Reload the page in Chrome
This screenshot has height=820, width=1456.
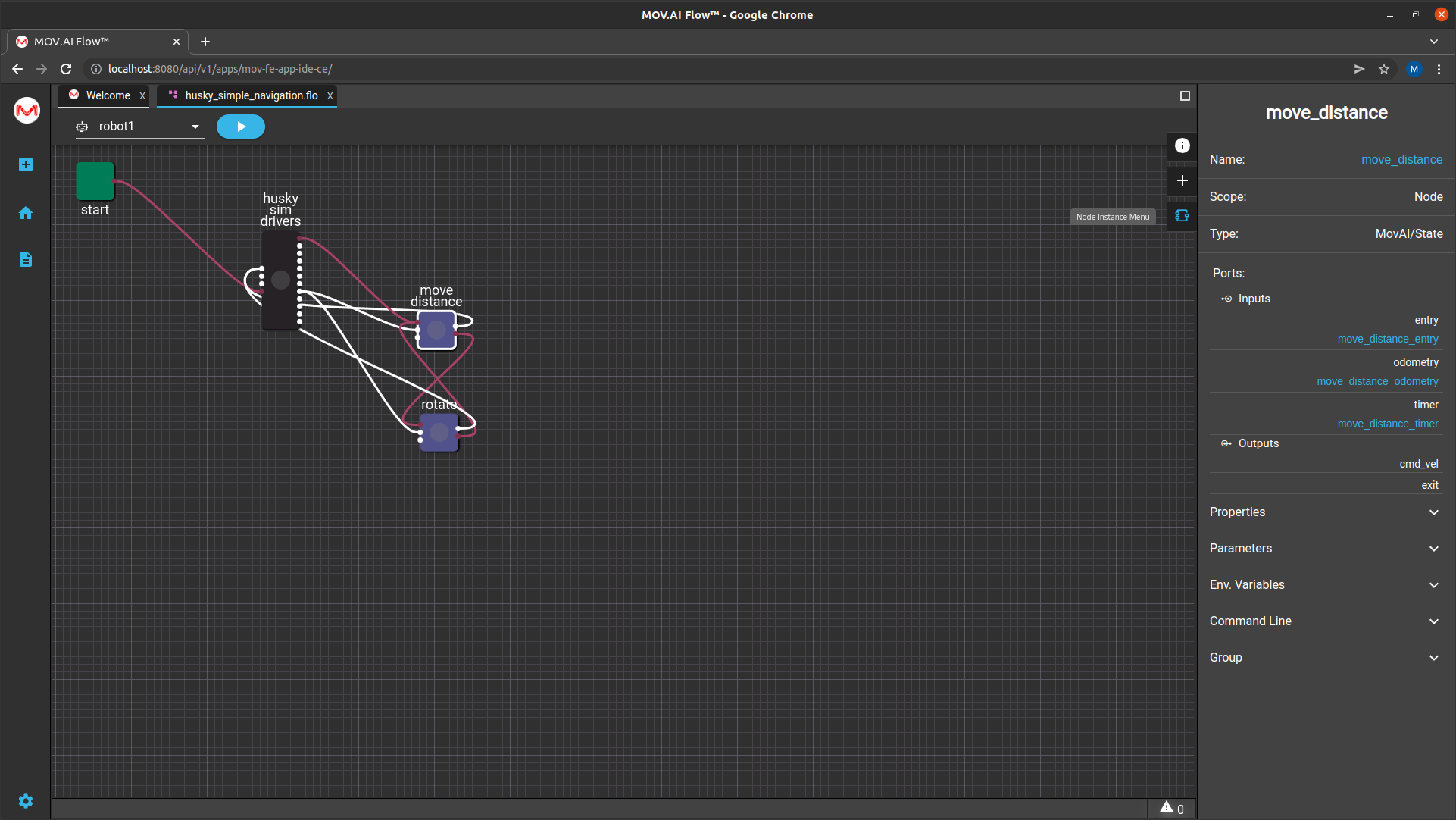66,69
